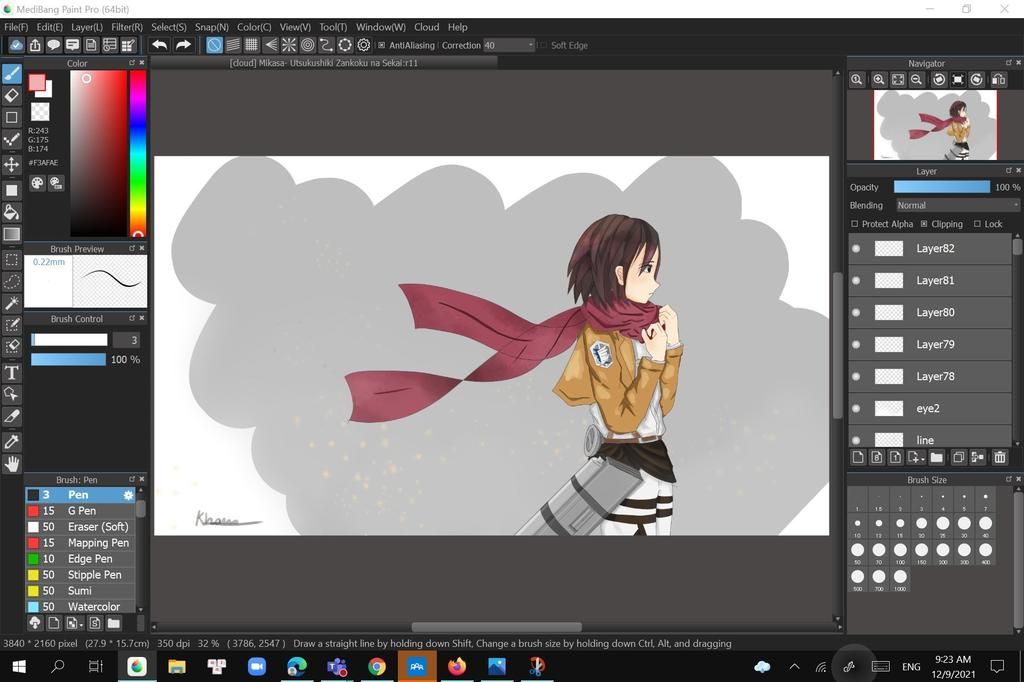Adjust the layer Opacity slider
Viewport: 1024px width, 682px height.
[942, 187]
